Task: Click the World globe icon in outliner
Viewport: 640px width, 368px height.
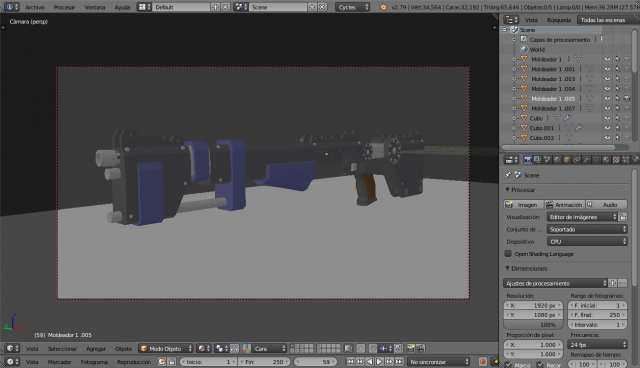Action: pyautogui.click(x=524, y=49)
